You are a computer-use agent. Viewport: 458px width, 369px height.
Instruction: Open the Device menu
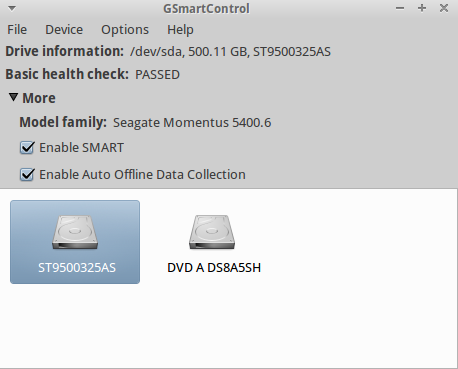(x=64, y=30)
